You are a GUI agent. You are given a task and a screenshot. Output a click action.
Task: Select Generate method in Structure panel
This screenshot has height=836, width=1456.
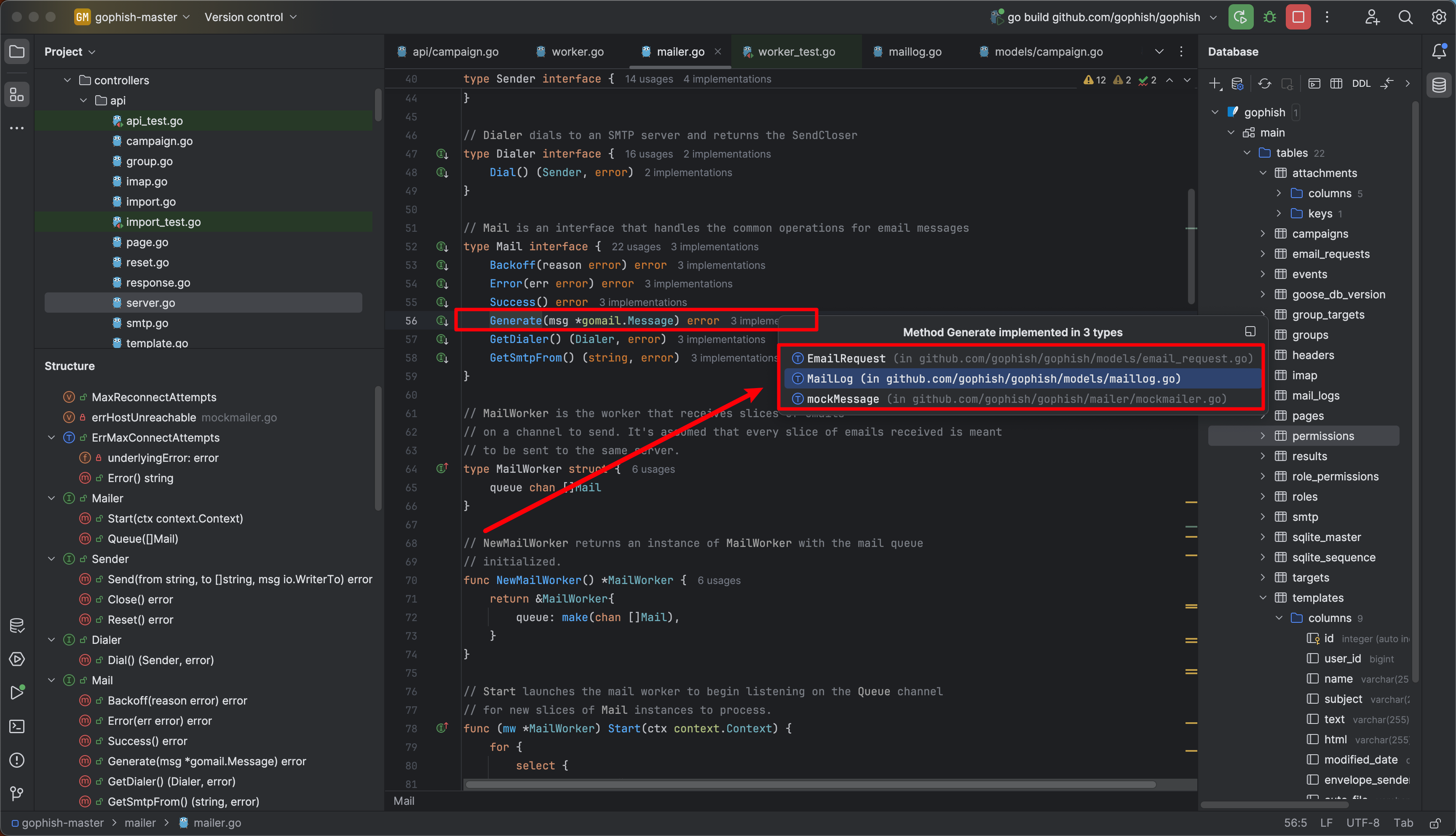coord(206,761)
